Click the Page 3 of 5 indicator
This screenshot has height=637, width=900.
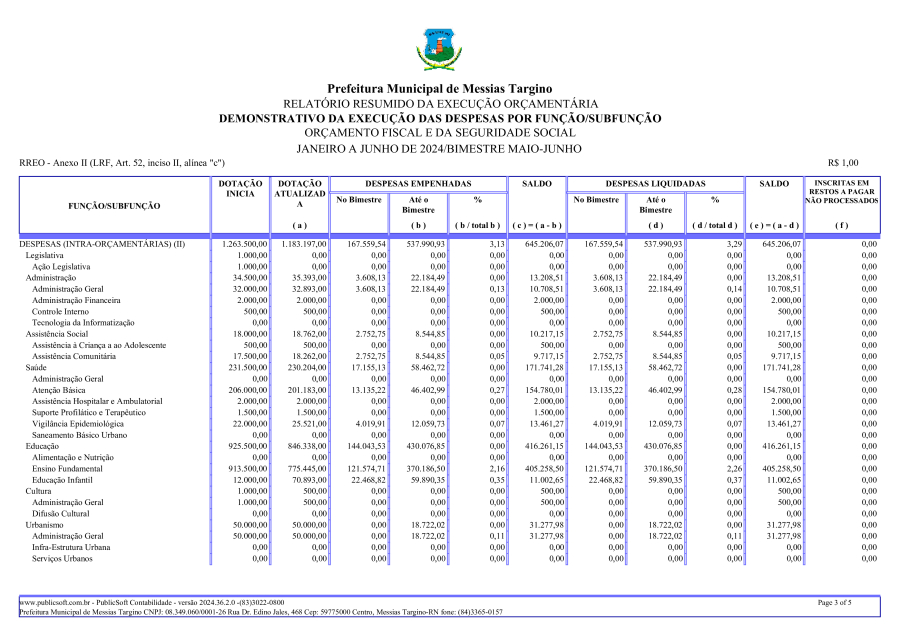pos(835,602)
